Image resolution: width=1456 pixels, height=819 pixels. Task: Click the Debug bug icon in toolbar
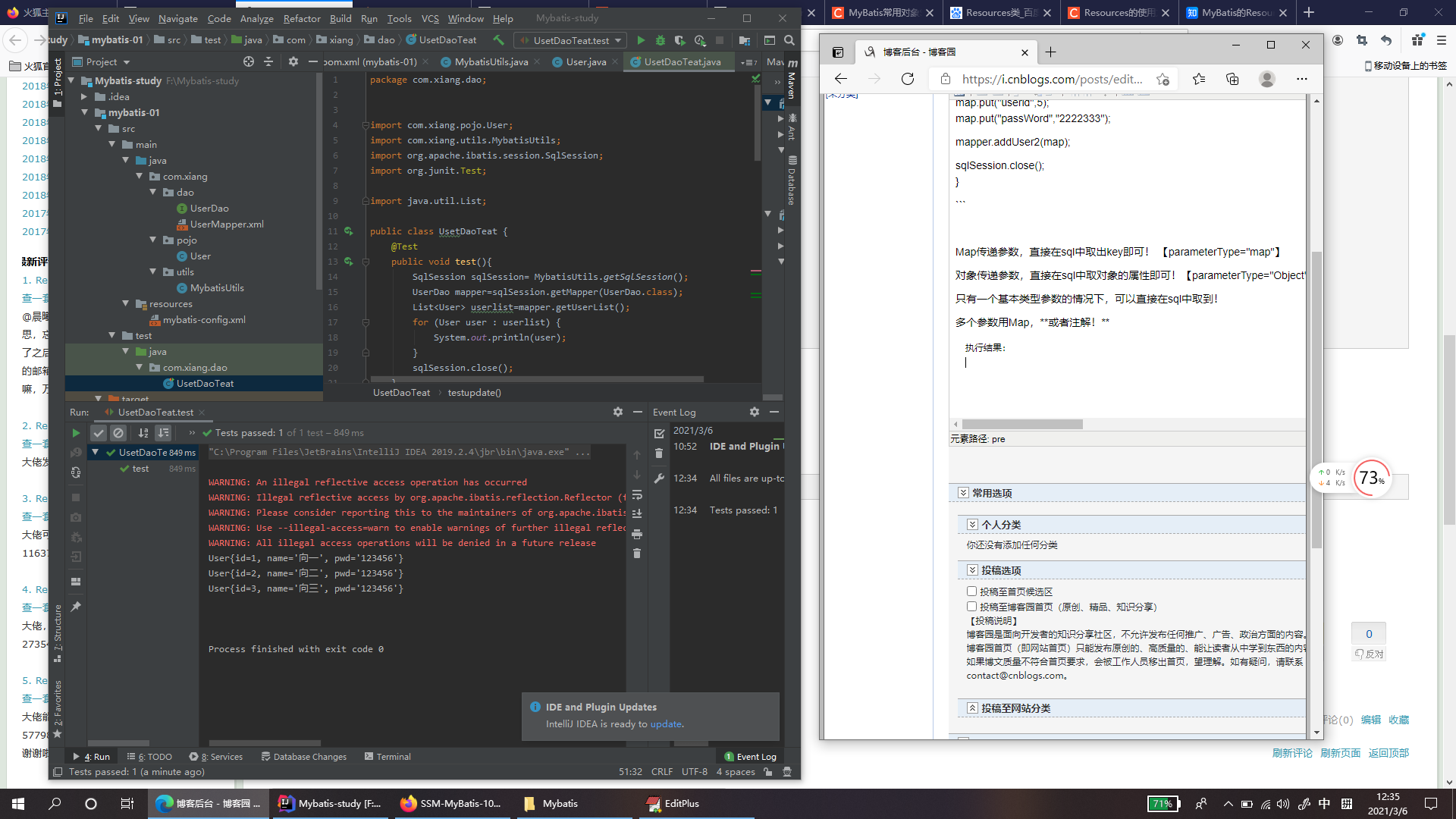[x=661, y=40]
